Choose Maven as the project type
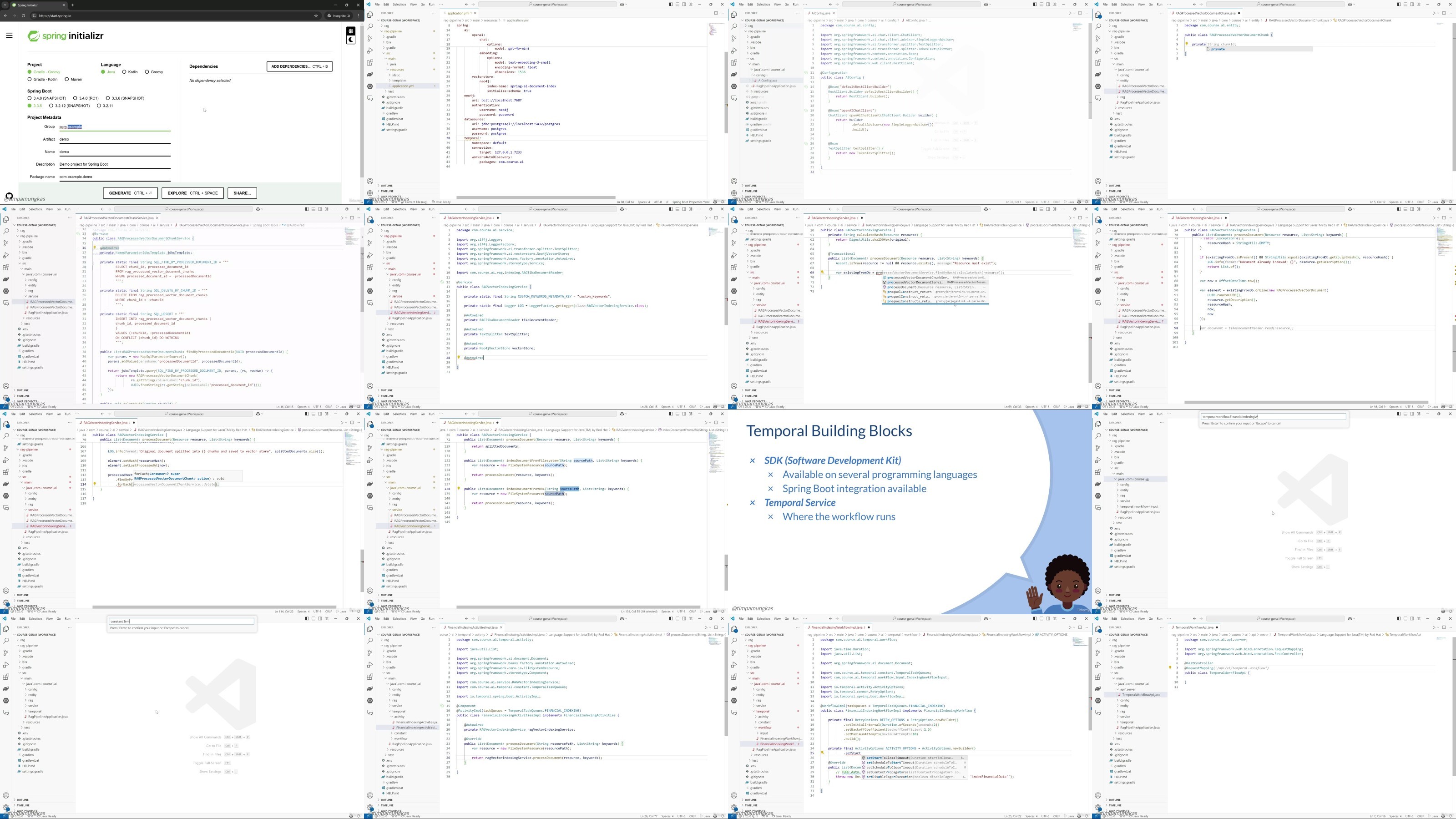The height and width of the screenshot is (819, 1456). tap(73, 79)
